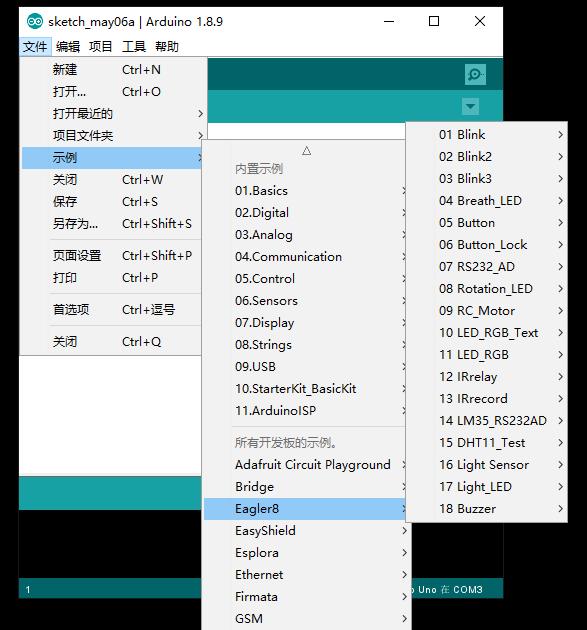The width and height of the screenshot is (587, 630).
Task: Expand 06.Sensors examples
Action: pos(305,301)
